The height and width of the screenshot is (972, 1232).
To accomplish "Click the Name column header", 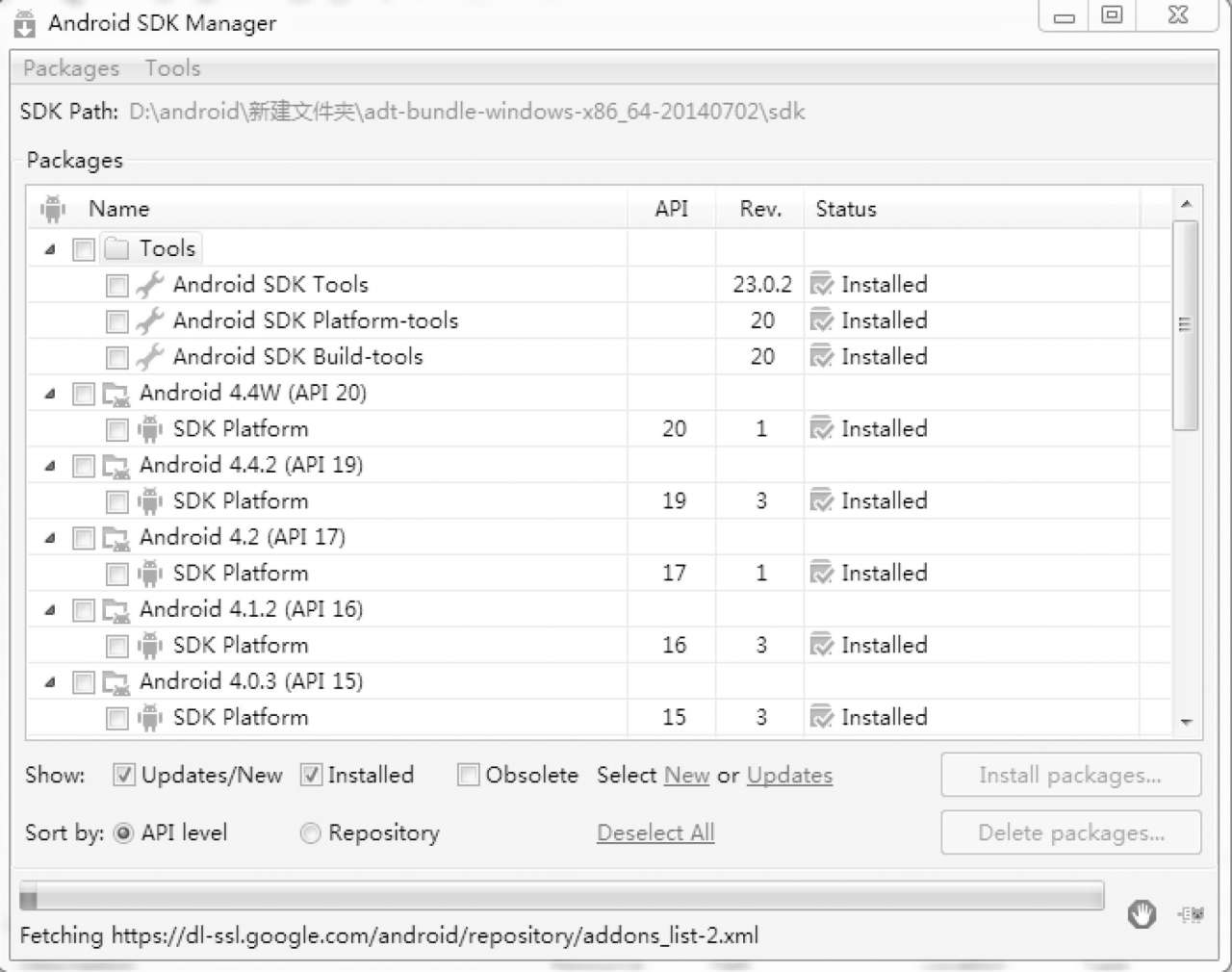I will tap(327, 209).
